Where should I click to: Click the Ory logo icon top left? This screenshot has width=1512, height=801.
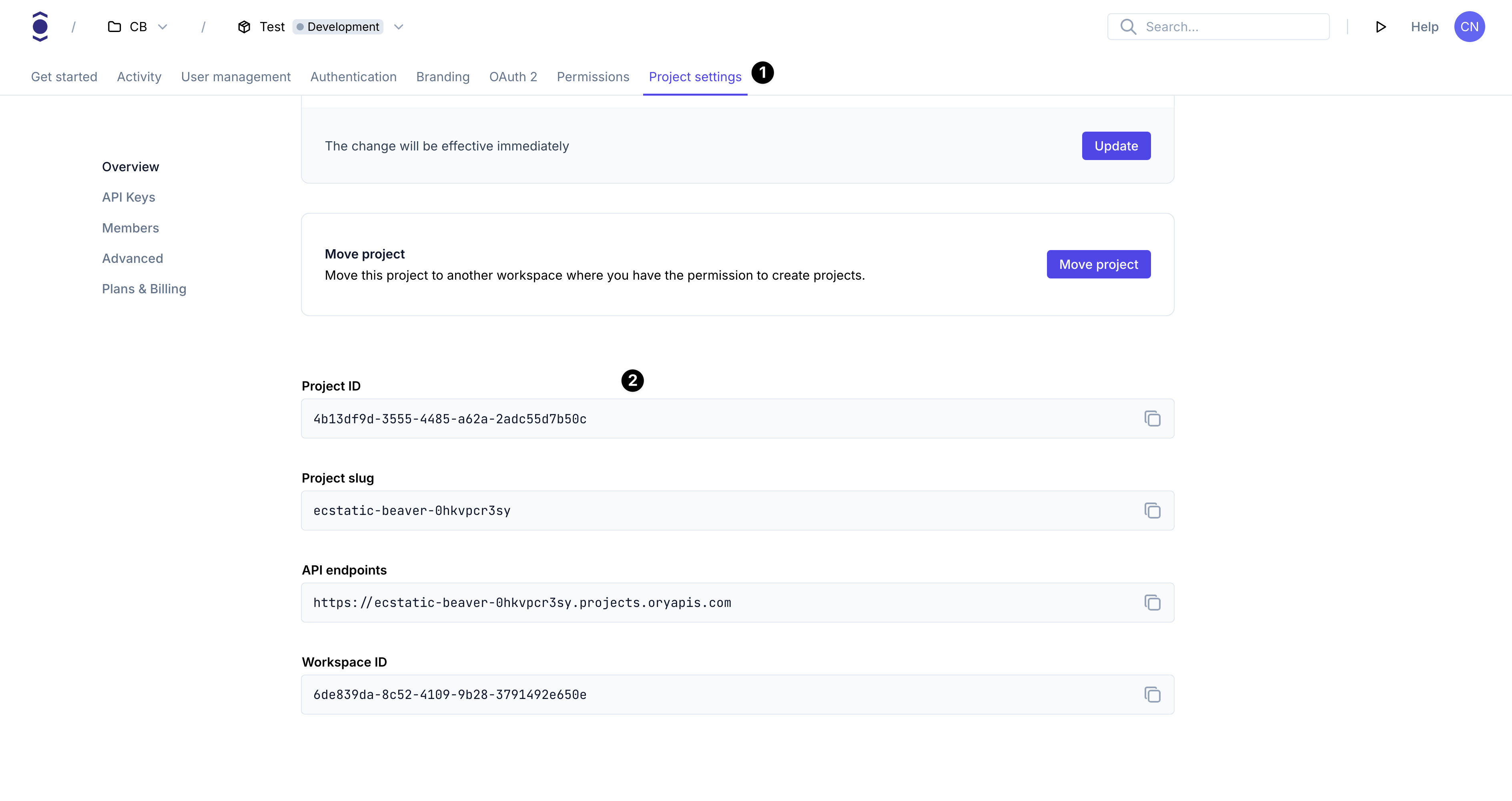click(40, 27)
